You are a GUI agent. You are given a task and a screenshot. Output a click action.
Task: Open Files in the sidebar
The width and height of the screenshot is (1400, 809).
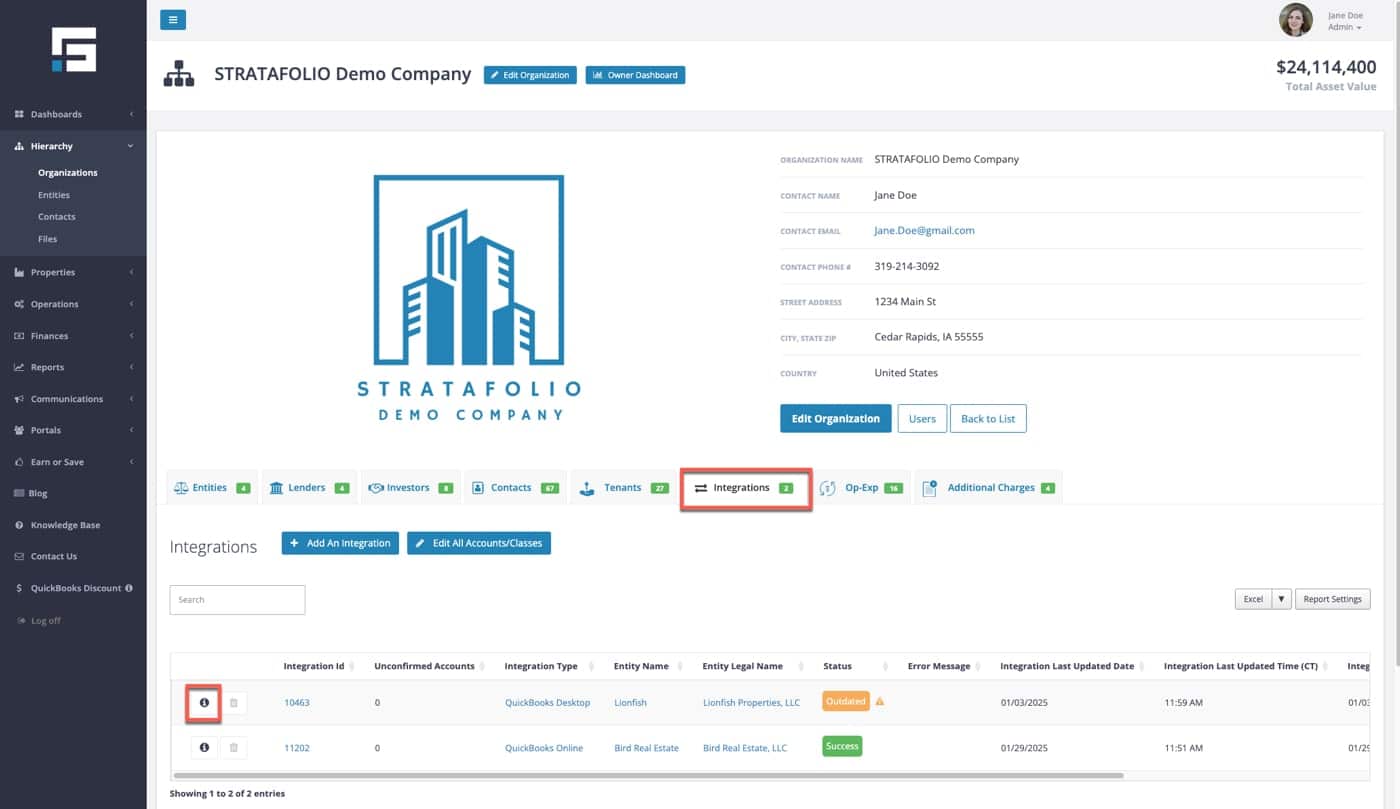48,239
